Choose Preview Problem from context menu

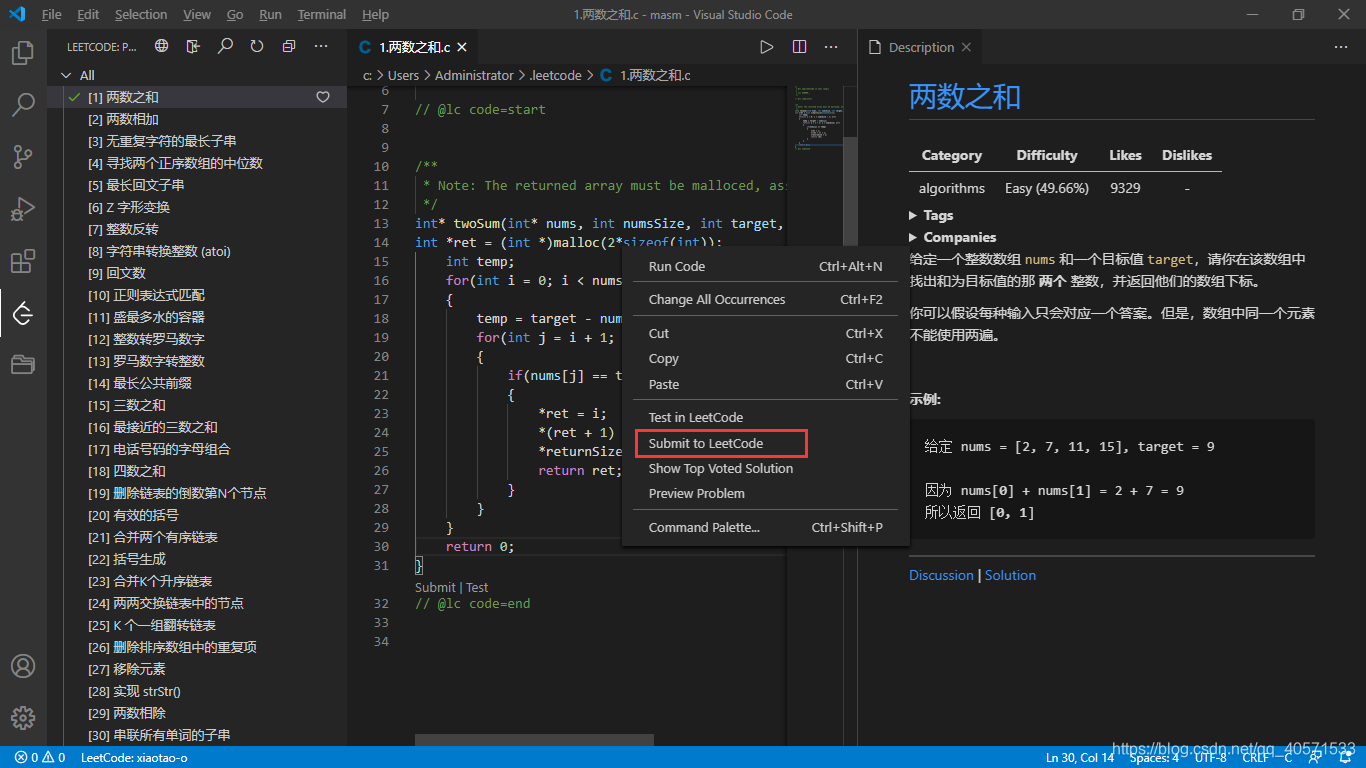click(765, 493)
